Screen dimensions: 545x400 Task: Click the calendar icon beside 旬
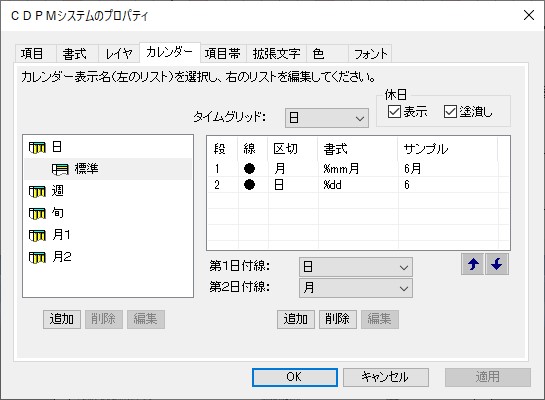(37, 213)
